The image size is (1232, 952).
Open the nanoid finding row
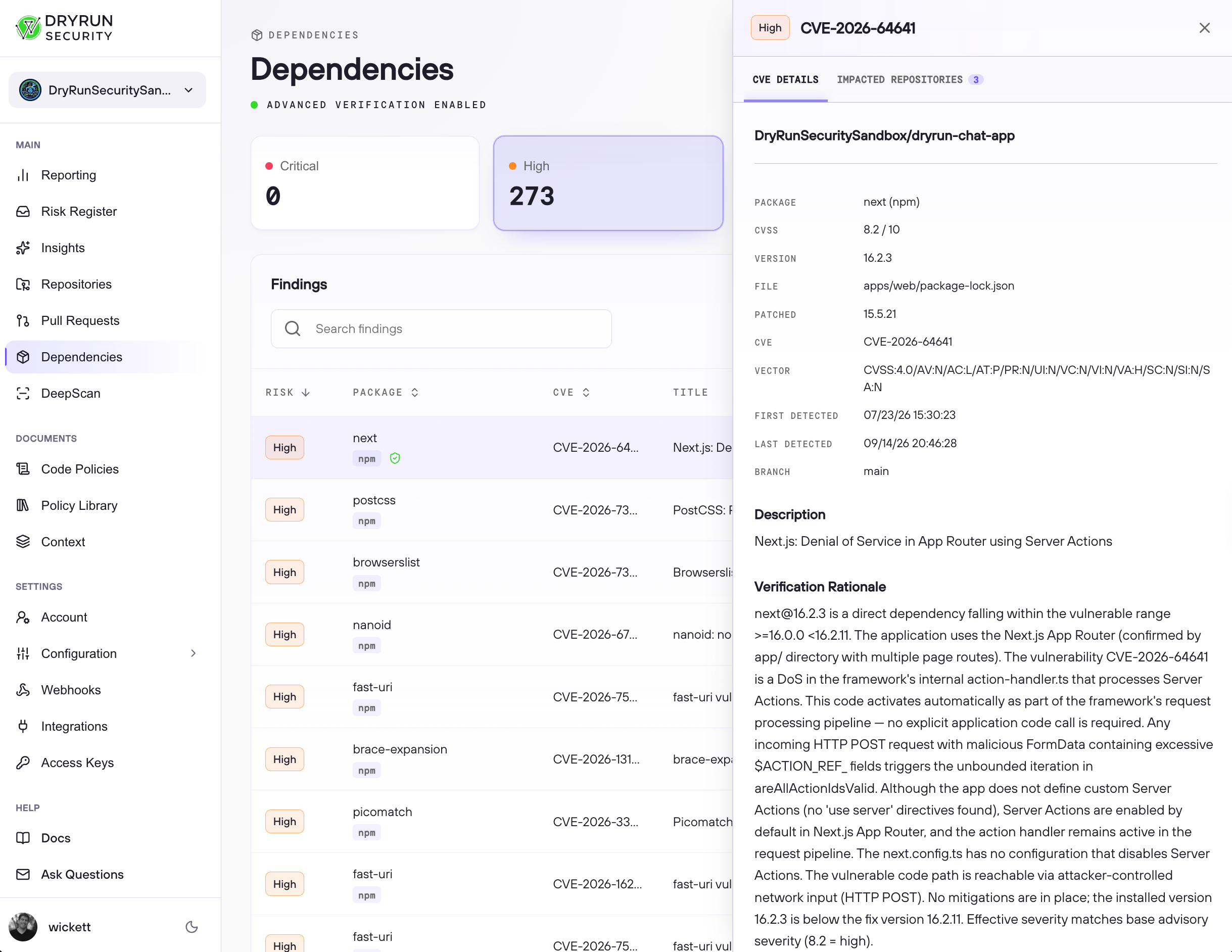(492, 635)
